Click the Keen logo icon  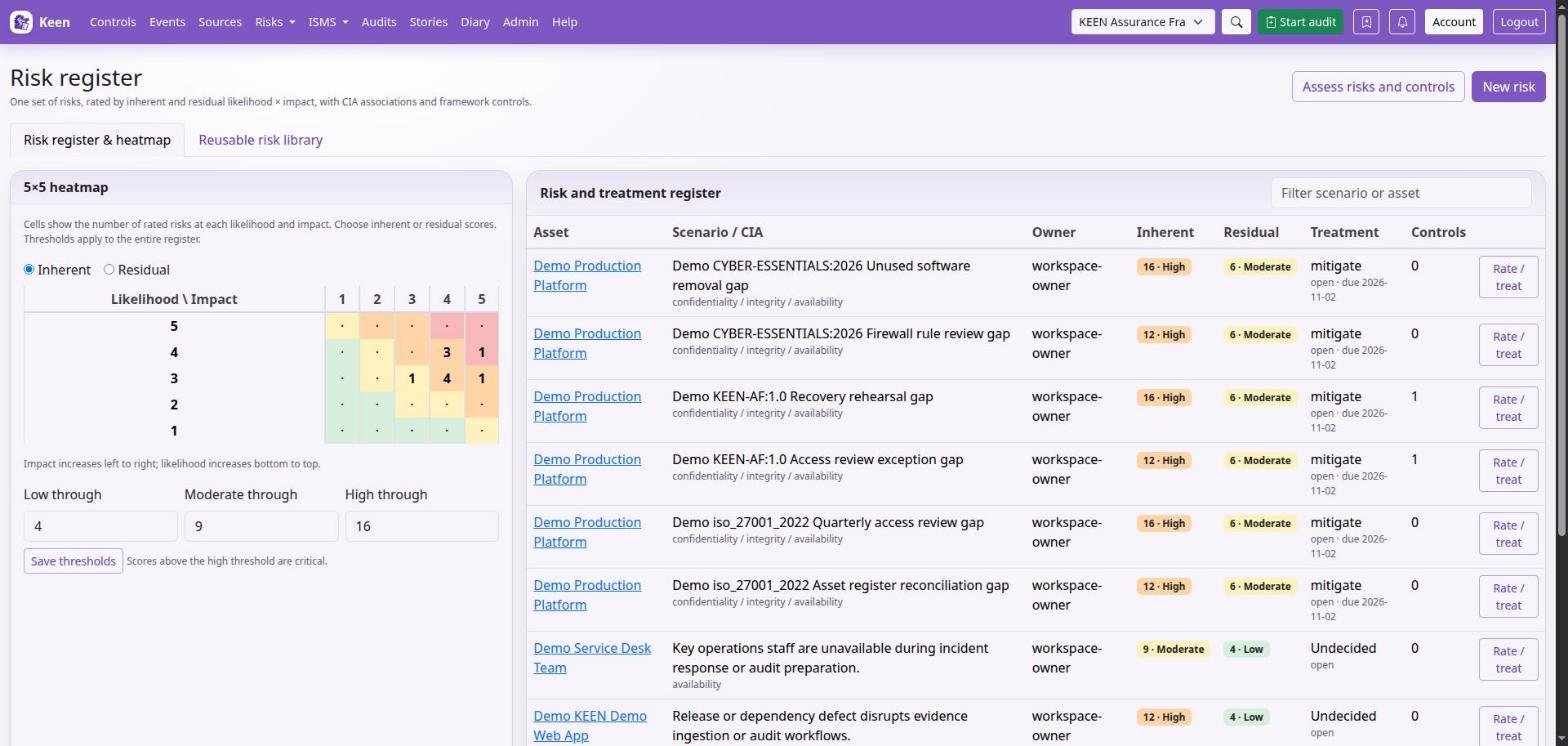(x=21, y=22)
